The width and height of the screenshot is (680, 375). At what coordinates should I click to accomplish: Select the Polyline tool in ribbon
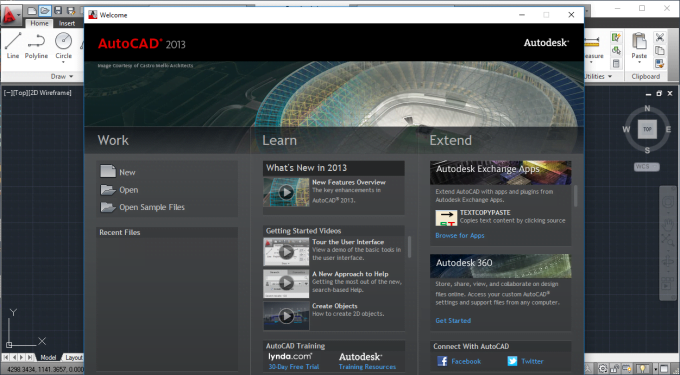click(36, 46)
